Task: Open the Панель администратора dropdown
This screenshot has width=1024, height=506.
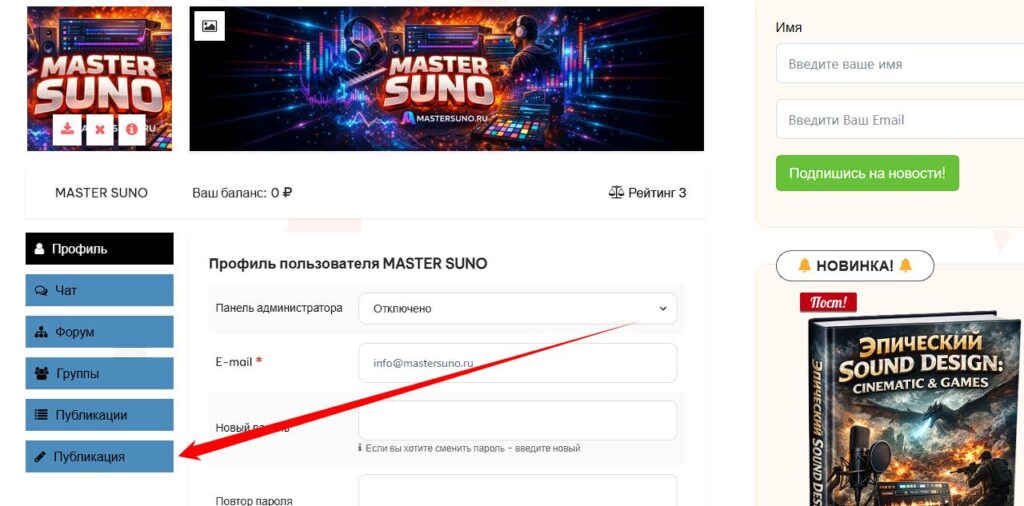Action: [x=518, y=309]
